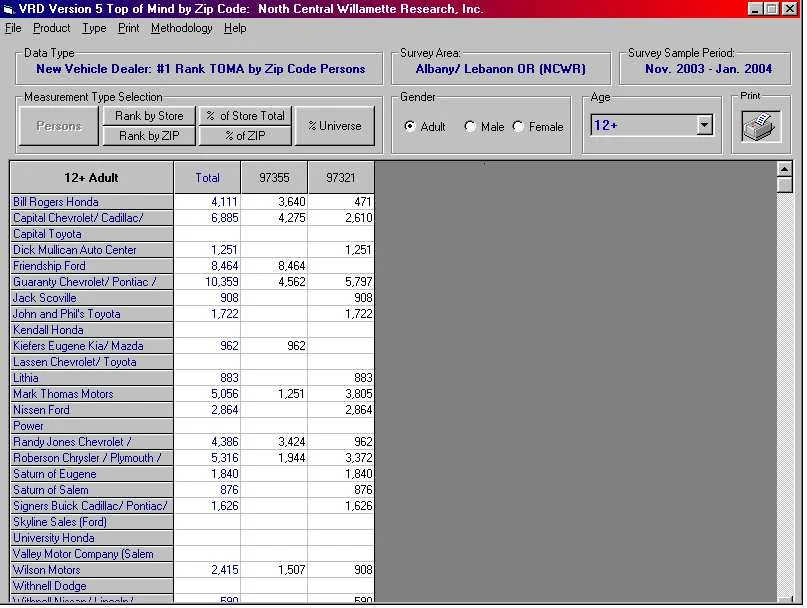Open the Help menu
The image size is (807, 608).
pyautogui.click(x=235, y=28)
